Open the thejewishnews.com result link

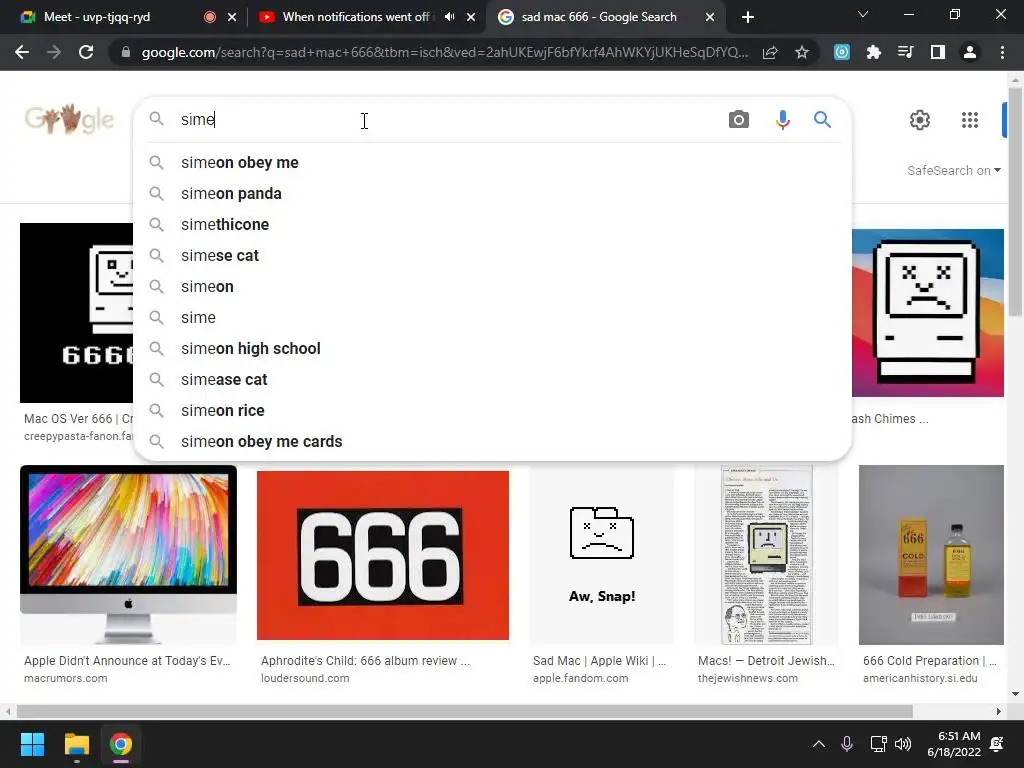(x=748, y=679)
